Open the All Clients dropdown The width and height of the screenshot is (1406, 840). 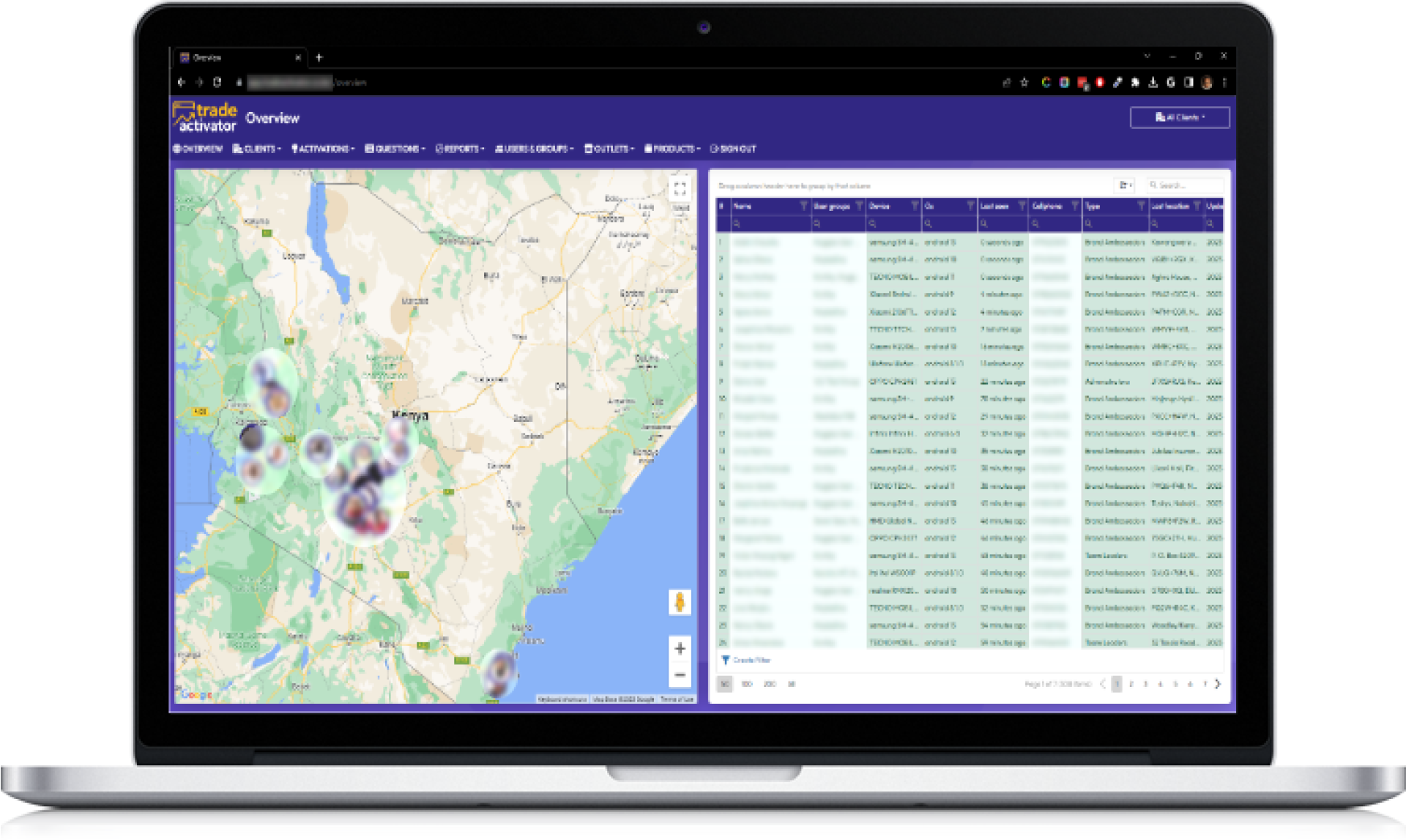[x=1179, y=117]
